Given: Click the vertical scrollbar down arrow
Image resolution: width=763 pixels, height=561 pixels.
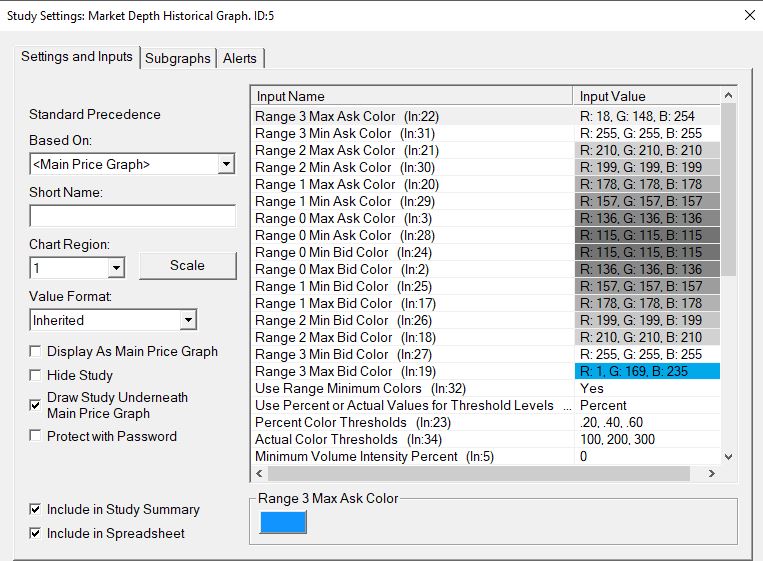Looking at the screenshot, I should 728,456.
